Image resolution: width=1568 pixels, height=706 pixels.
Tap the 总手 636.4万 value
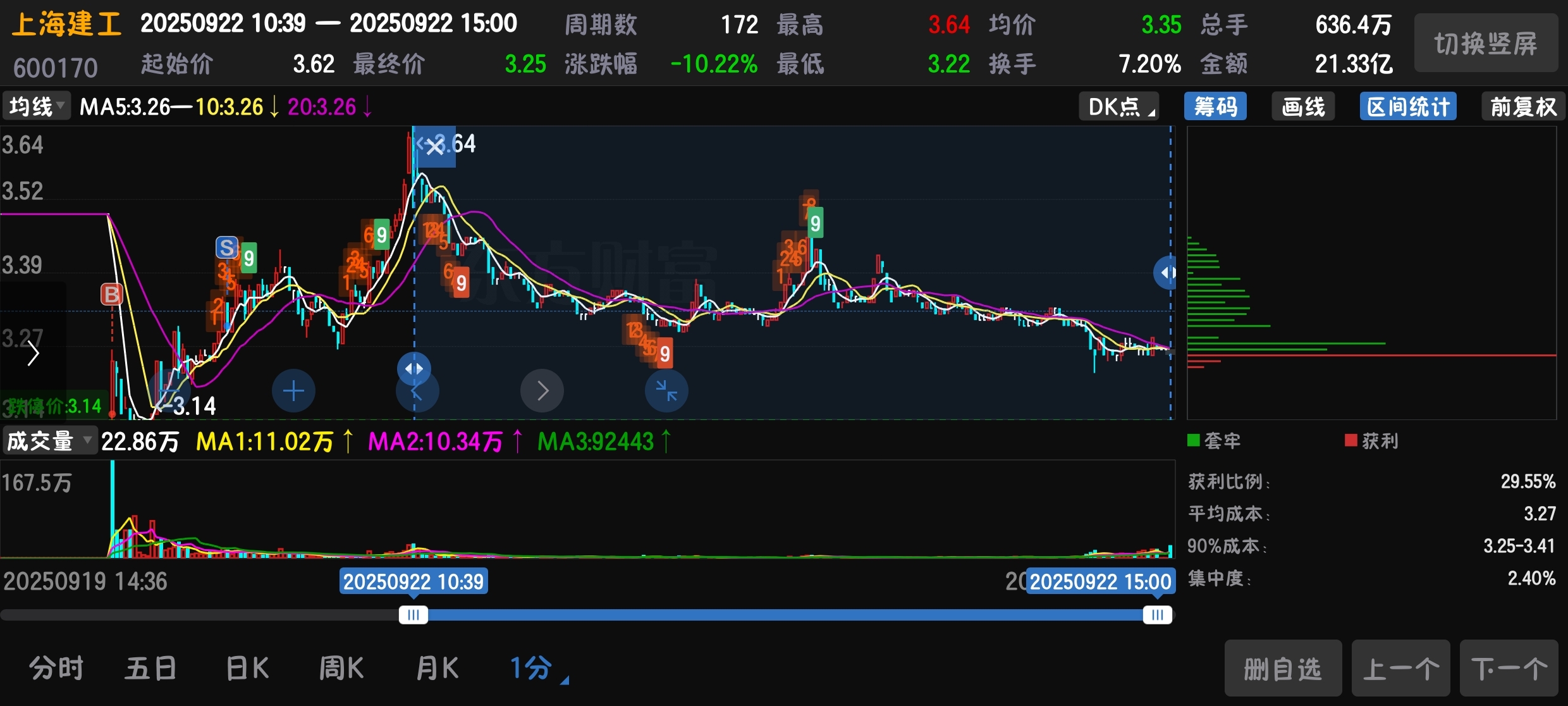1354,25
